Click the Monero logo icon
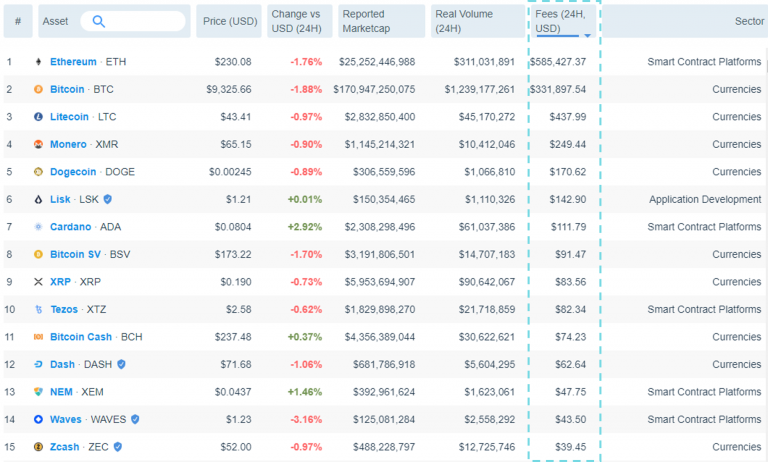The image size is (768, 462). [x=38, y=144]
